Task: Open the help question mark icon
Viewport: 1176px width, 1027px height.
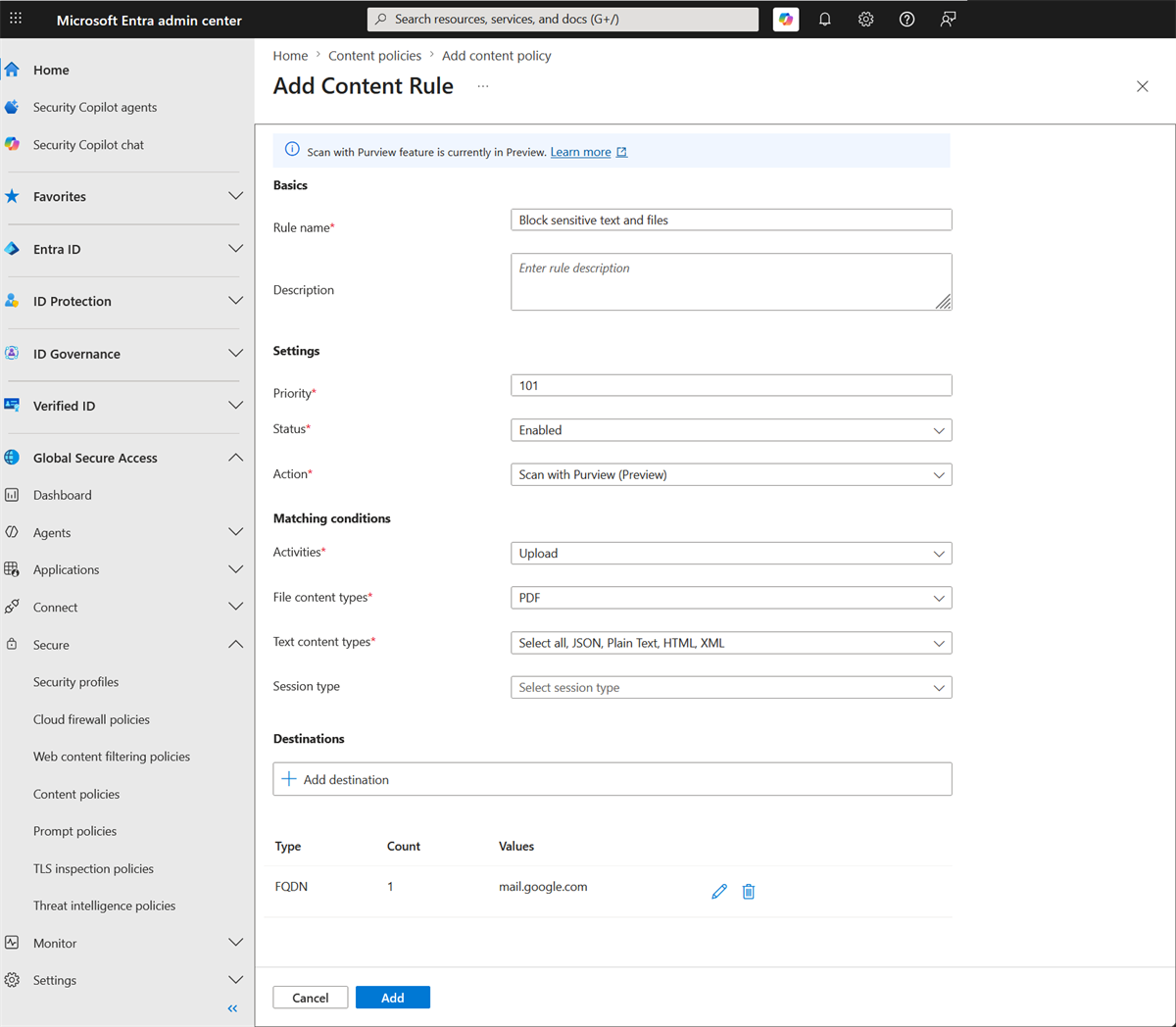Action: [907, 19]
